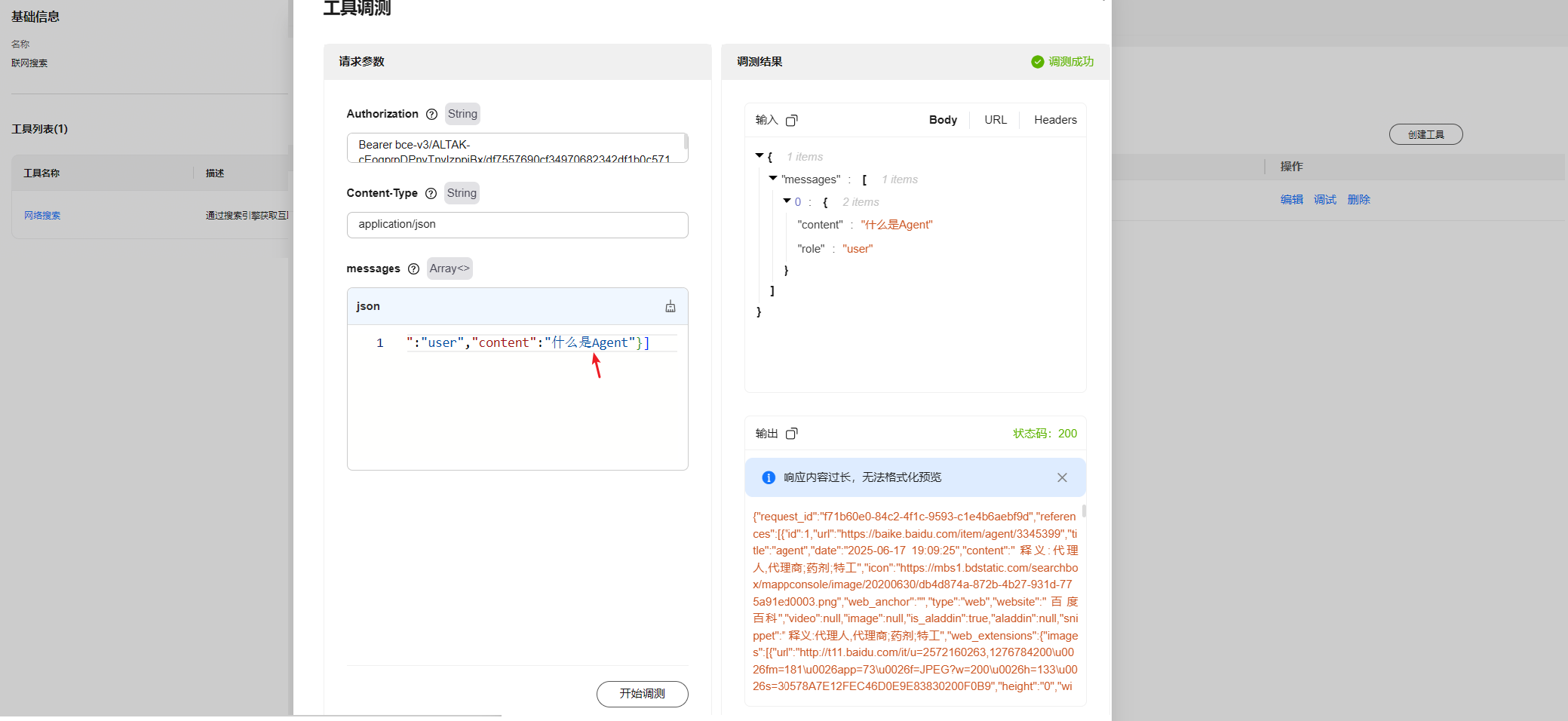Click the 联网搜索 name value in background
This screenshot has height=721, width=1568.
point(29,63)
